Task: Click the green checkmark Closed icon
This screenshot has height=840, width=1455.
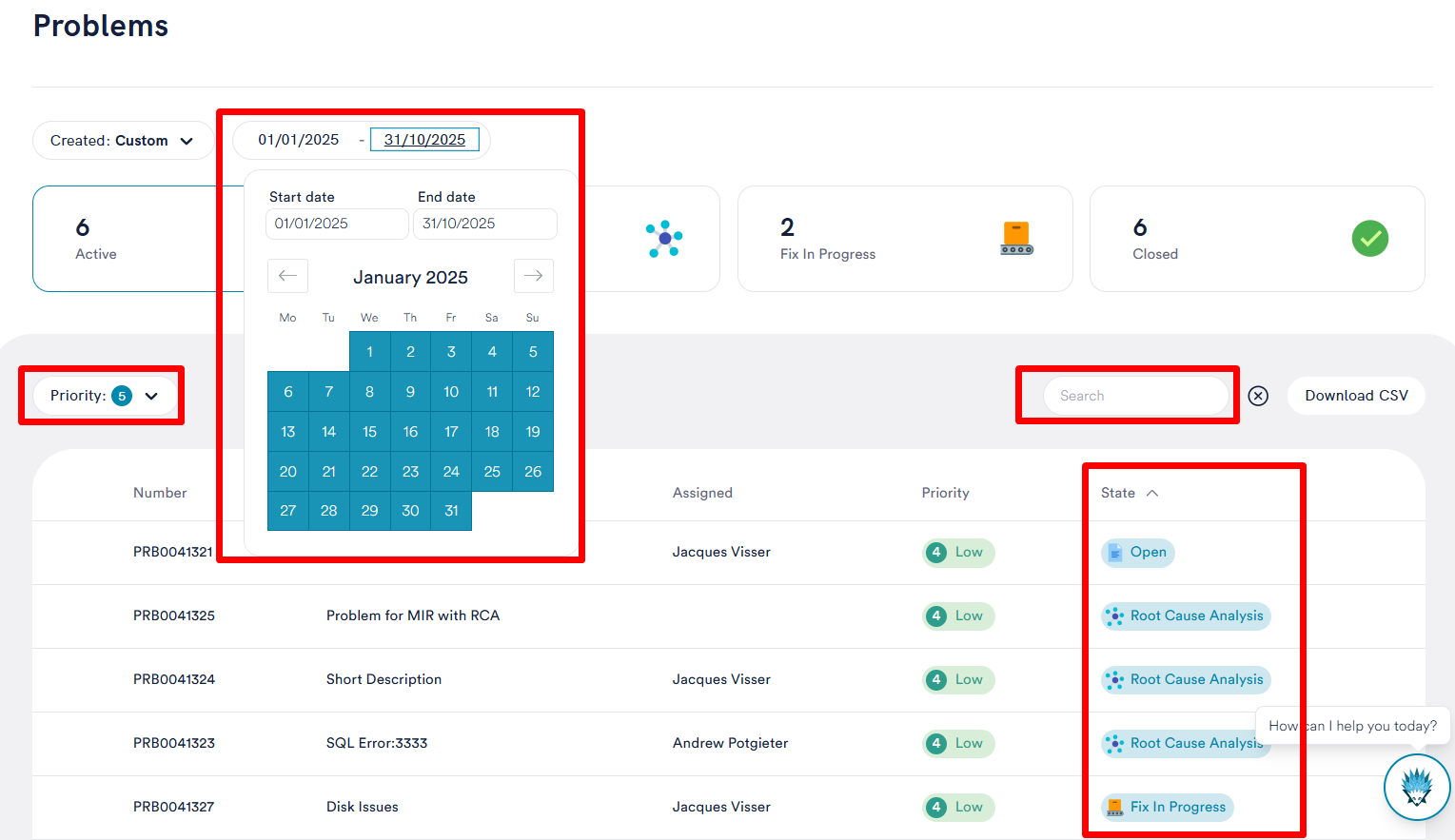Action: pyautogui.click(x=1369, y=238)
